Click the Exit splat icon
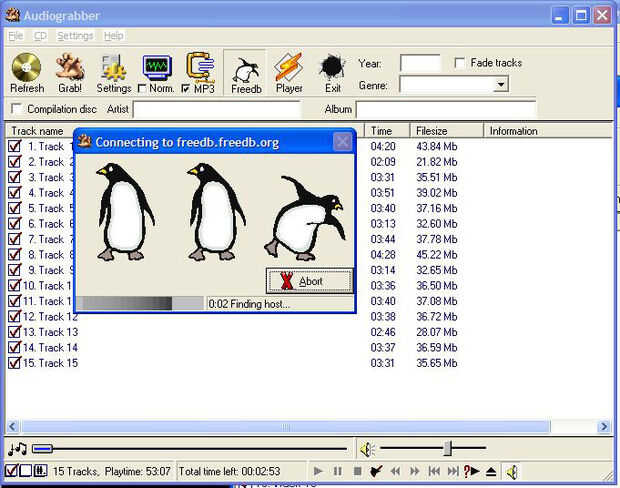The image size is (620, 488). click(333, 67)
